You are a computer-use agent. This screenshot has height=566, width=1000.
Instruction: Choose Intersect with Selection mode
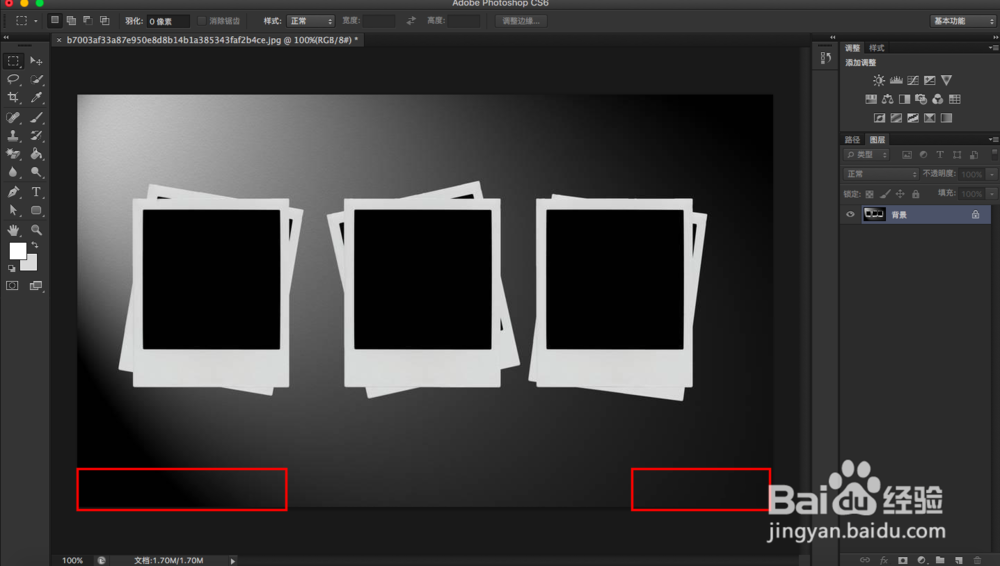(x=105, y=20)
